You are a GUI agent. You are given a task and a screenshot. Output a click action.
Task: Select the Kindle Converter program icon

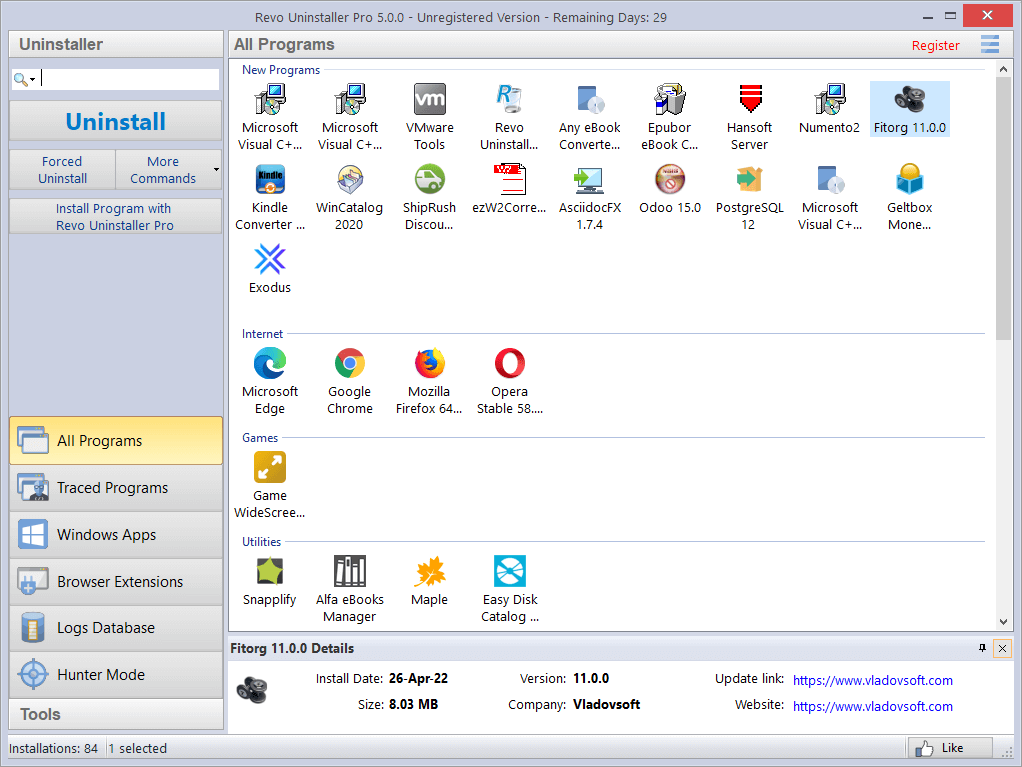point(270,181)
